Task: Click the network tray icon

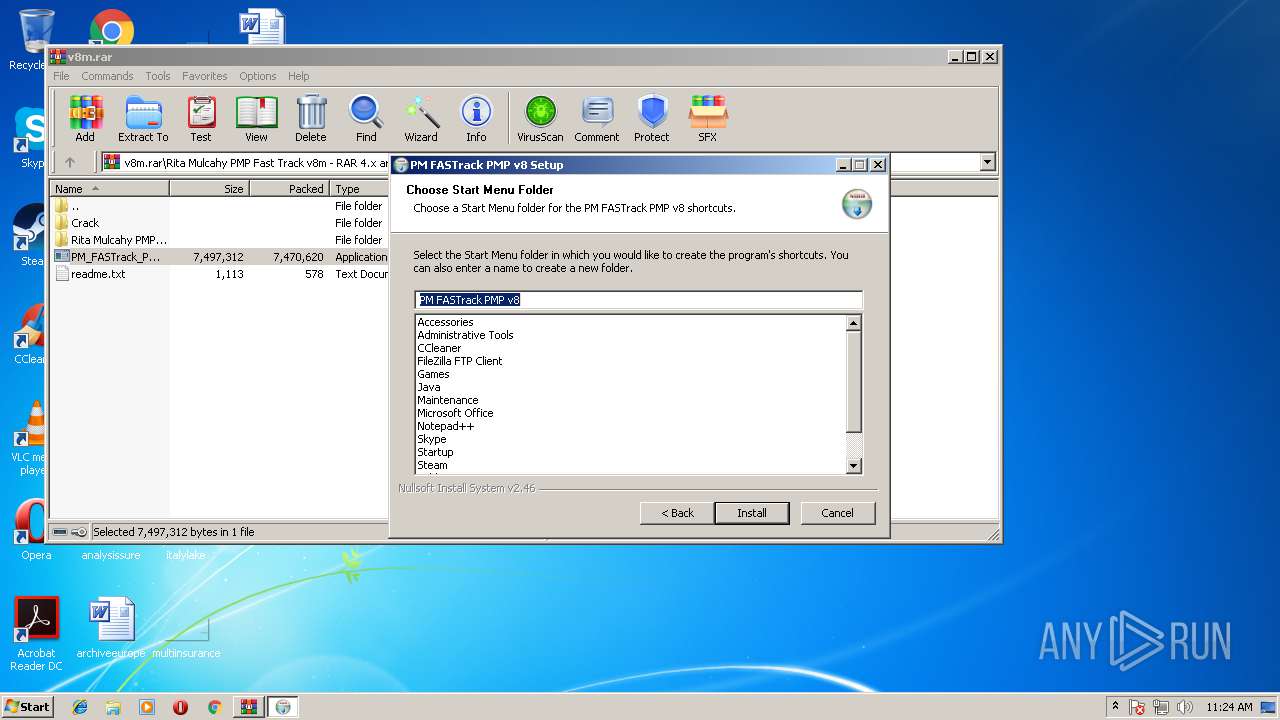Action: (x=1161, y=707)
